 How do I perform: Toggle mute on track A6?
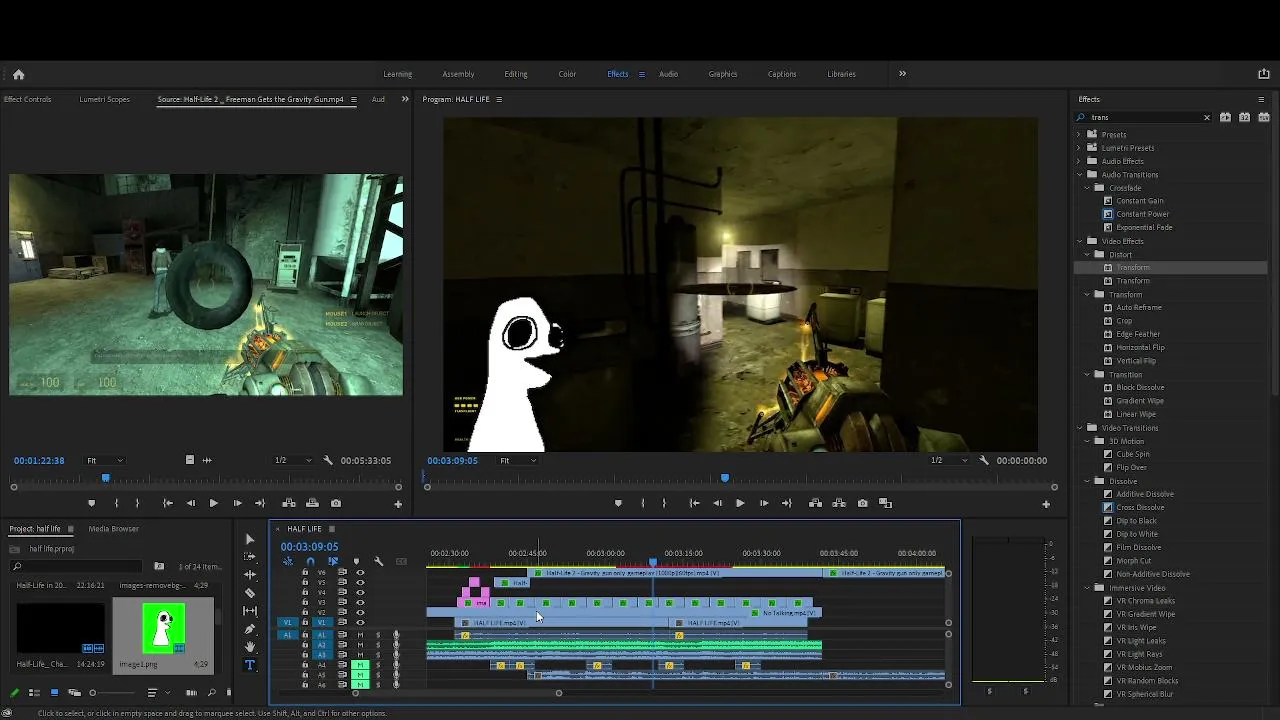[360, 684]
